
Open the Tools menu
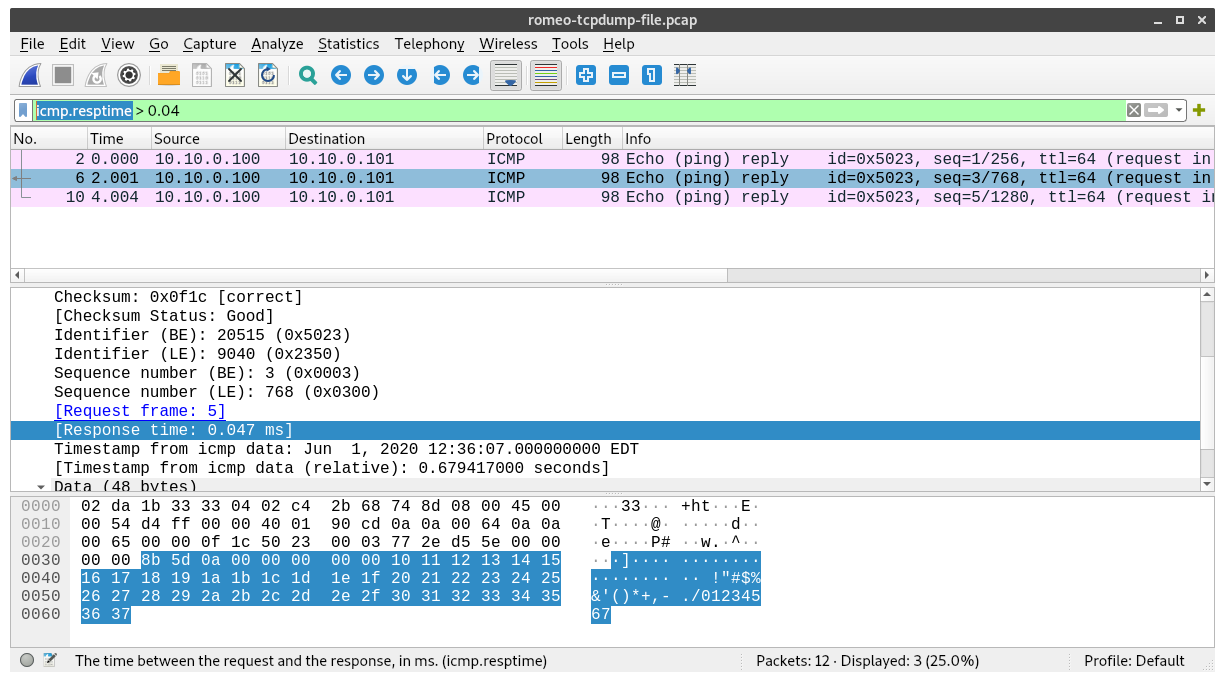[570, 44]
